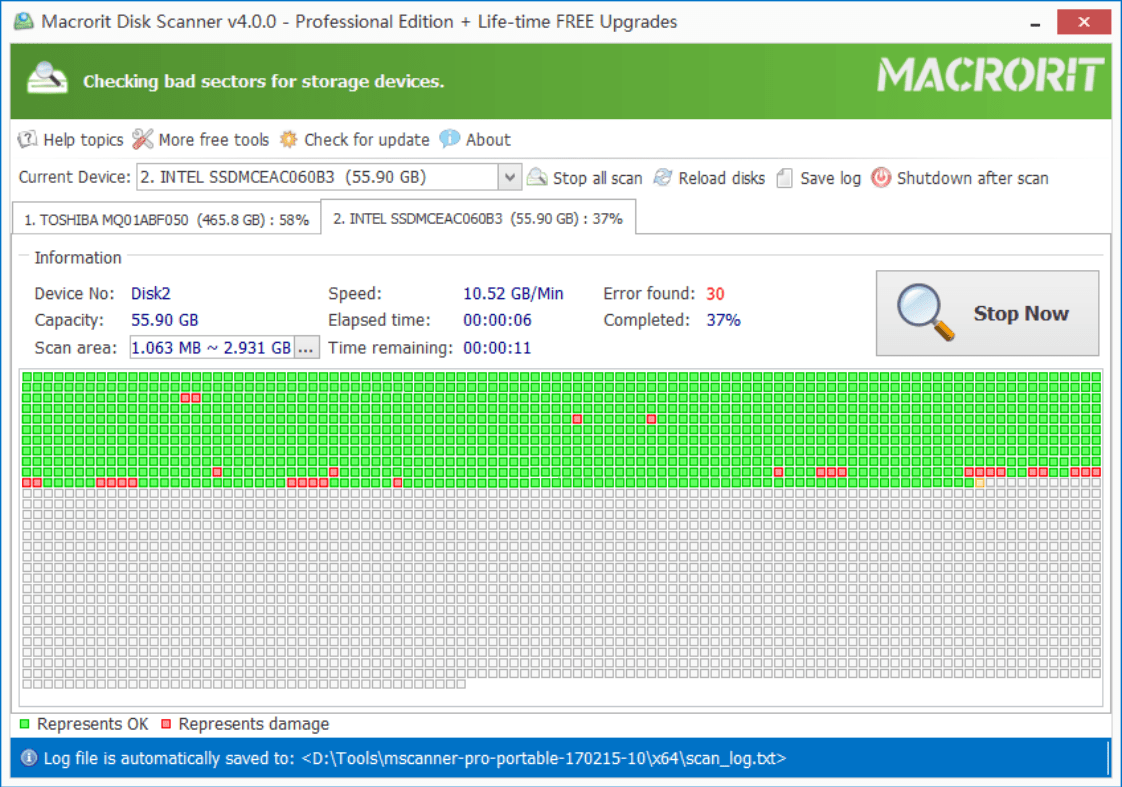The width and height of the screenshot is (1122, 787).
Task: Click the Disk2 link
Action: tap(150, 294)
